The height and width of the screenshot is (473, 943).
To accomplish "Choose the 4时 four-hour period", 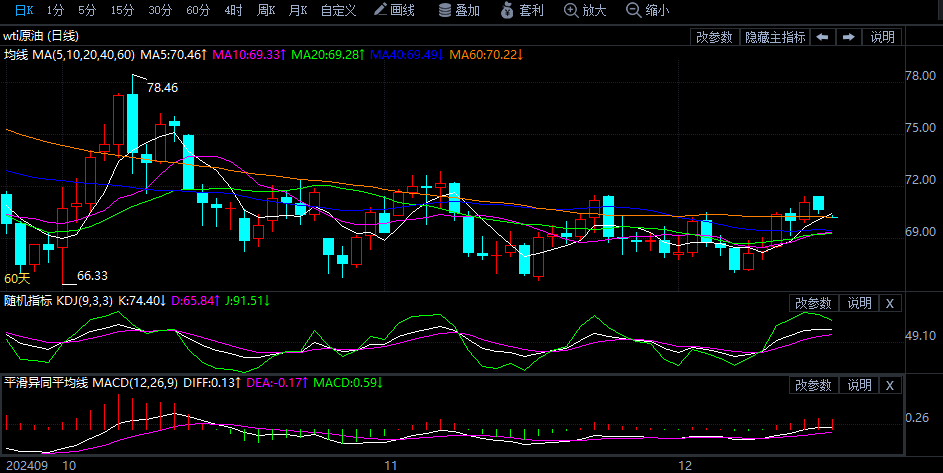I will pyautogui.click(x=233, y=11).
